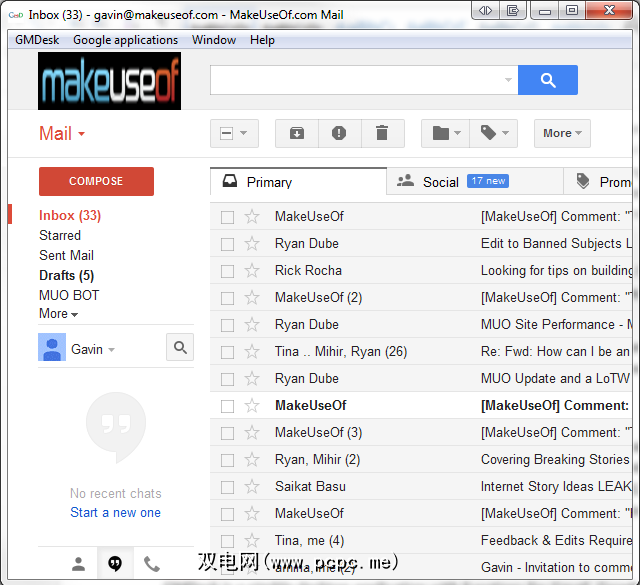Check the Ryan, Mihir (2) email

(227, 460)
